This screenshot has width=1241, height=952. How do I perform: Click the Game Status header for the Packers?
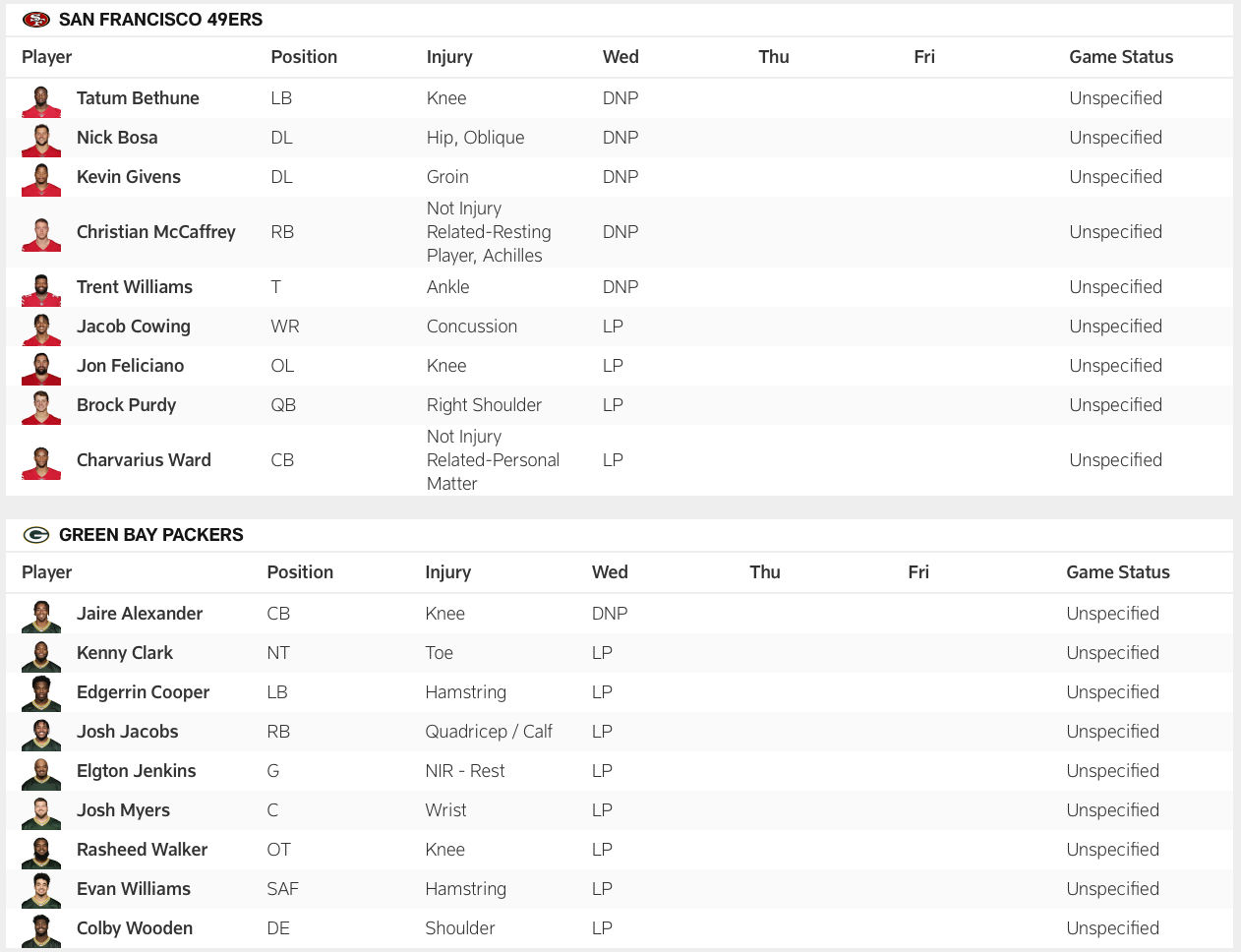point(1118,571)
